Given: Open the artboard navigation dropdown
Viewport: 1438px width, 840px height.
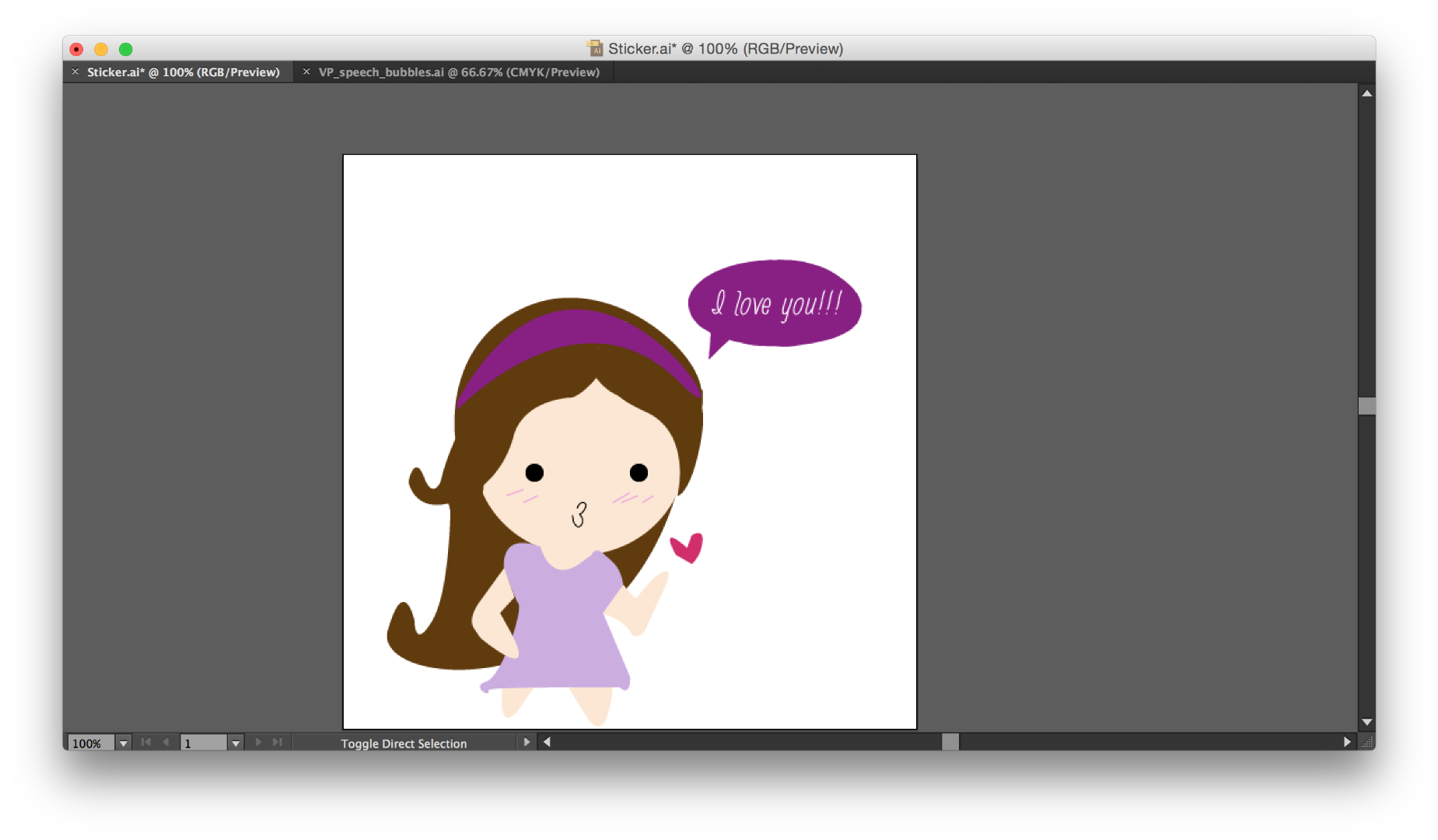Looking at the screenshot, I should pyautogui.click(x=236, y=743).
